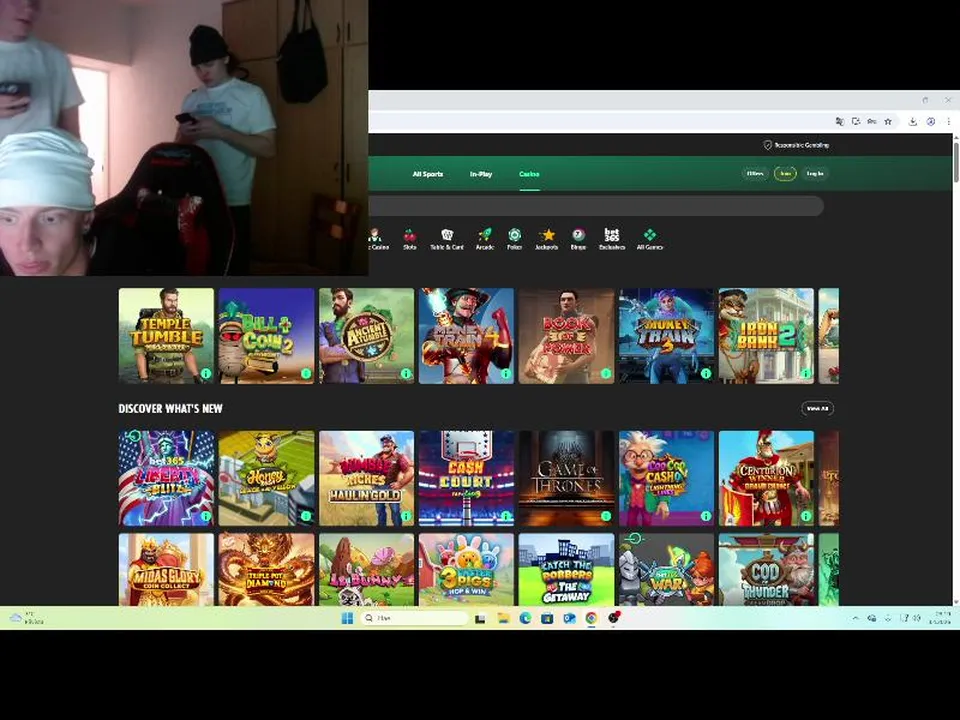Open the Cod of Thunder game
Image resolution: width=960 pixels, height=720 pixels.
766,569
